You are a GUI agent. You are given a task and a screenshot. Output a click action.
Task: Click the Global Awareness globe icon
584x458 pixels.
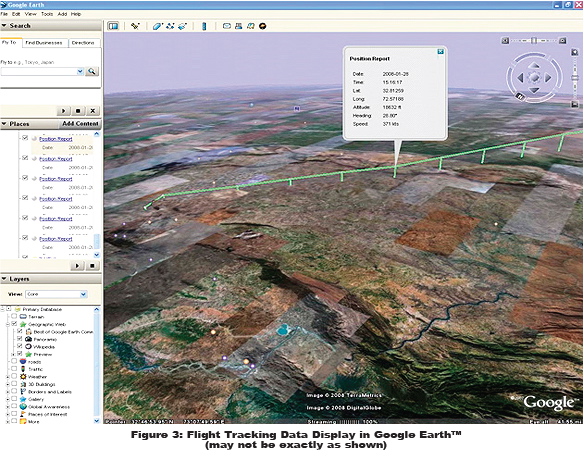point(23,407)
